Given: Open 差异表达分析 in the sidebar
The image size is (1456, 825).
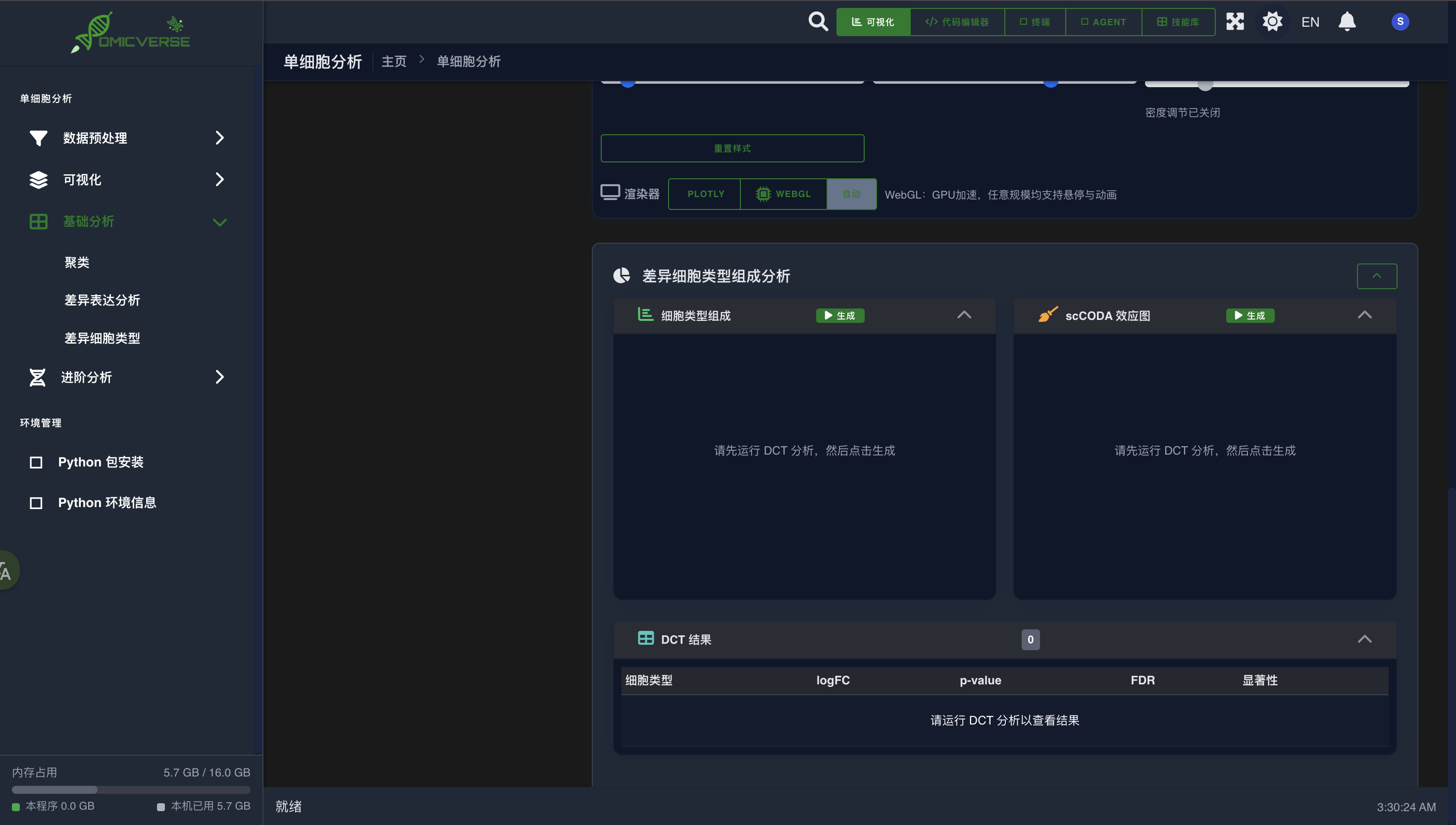Looking at the screenshot, I should coord(102,300).
